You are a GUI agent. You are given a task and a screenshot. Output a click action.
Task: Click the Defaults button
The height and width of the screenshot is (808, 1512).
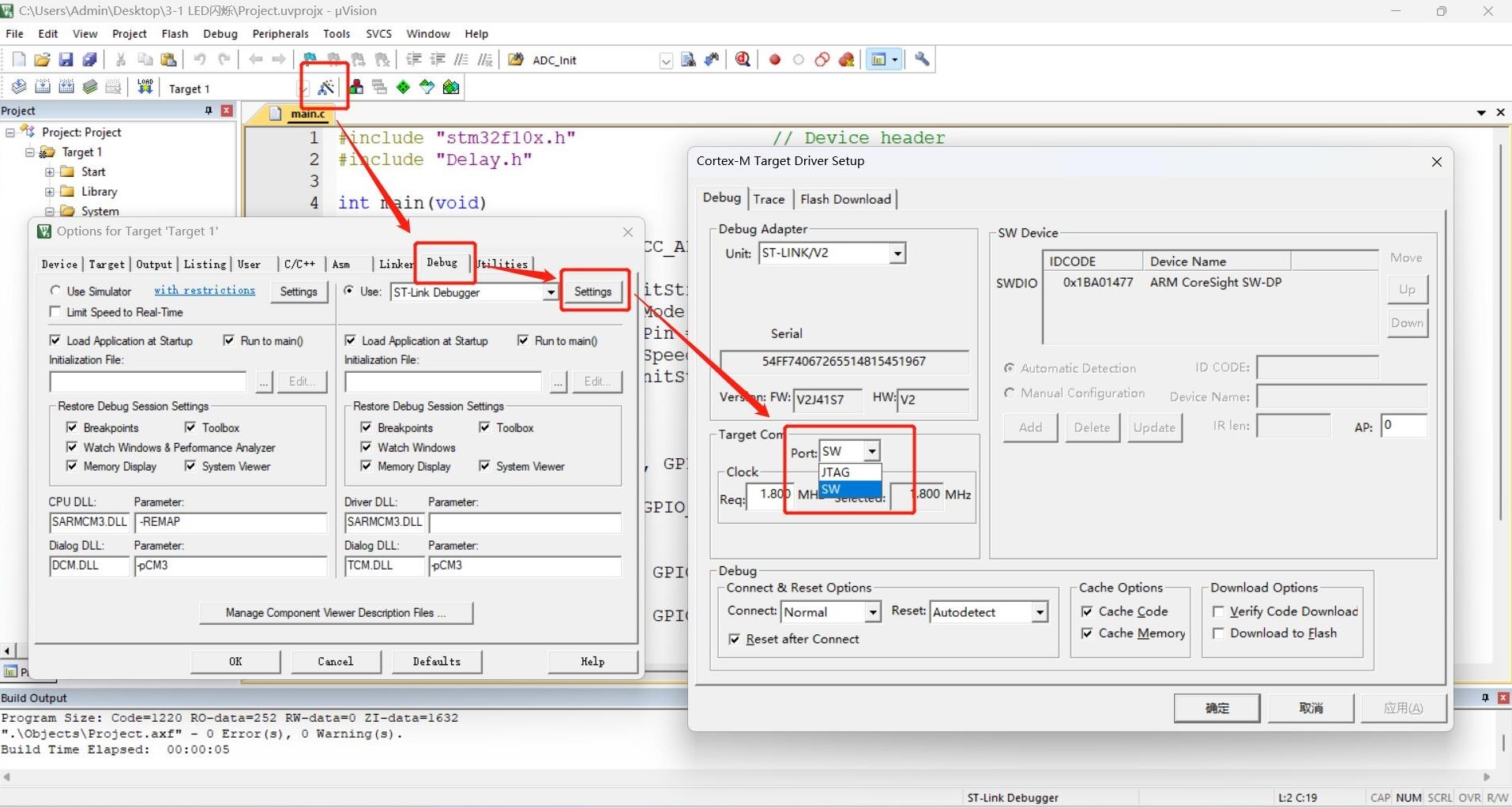[x=436, y=662]
